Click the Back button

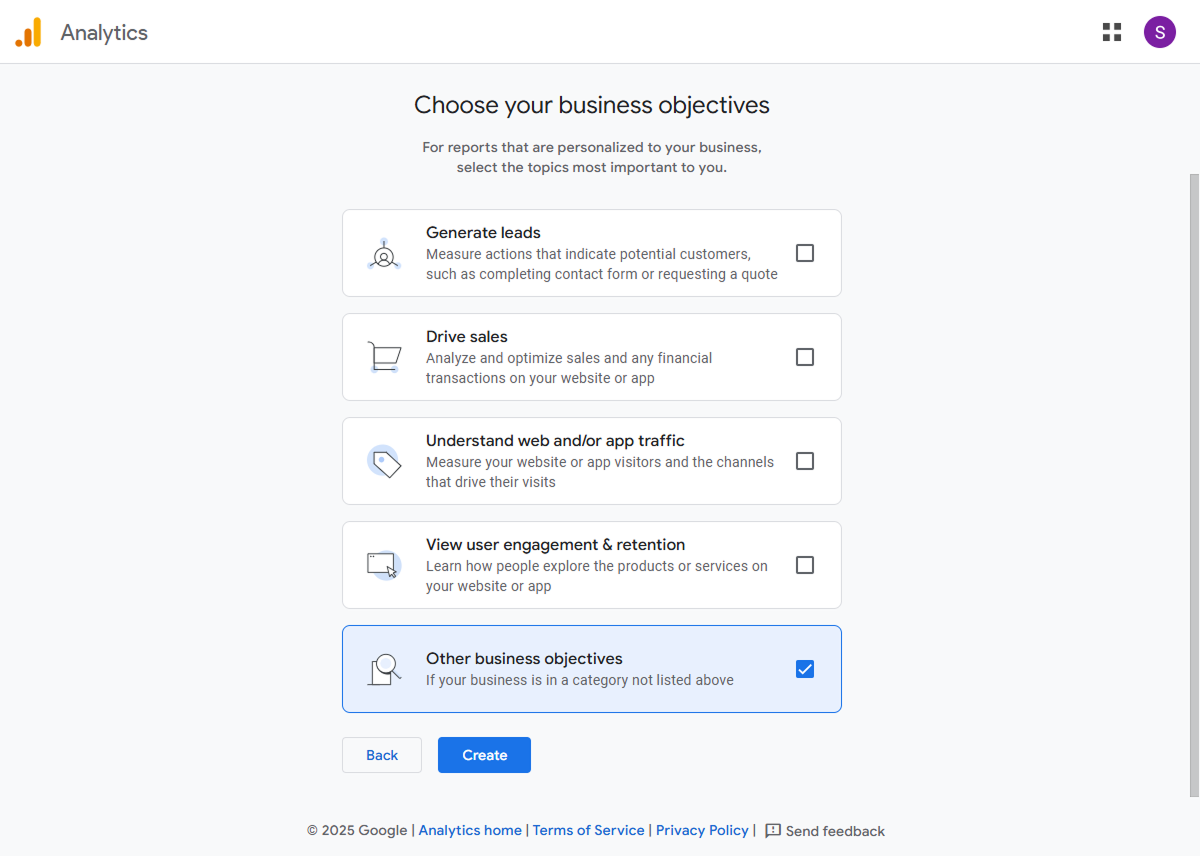382,755
